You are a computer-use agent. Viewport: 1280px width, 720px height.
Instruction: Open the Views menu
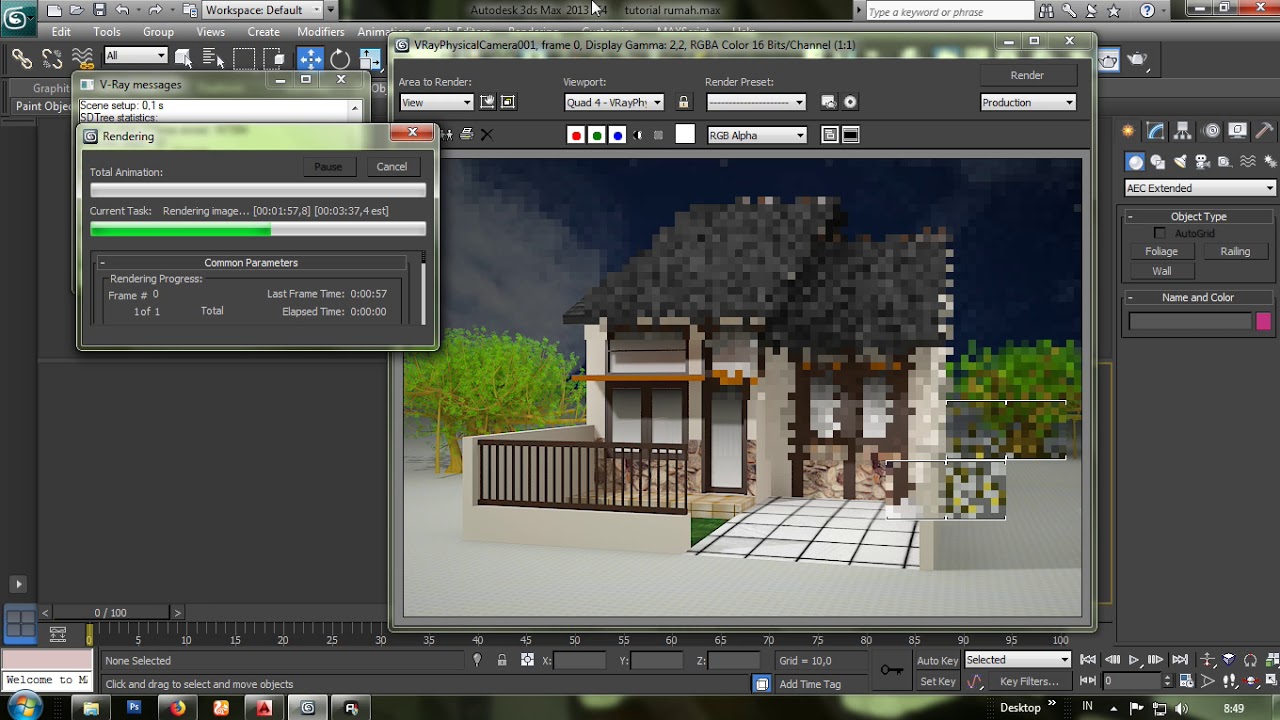(210, 32)
